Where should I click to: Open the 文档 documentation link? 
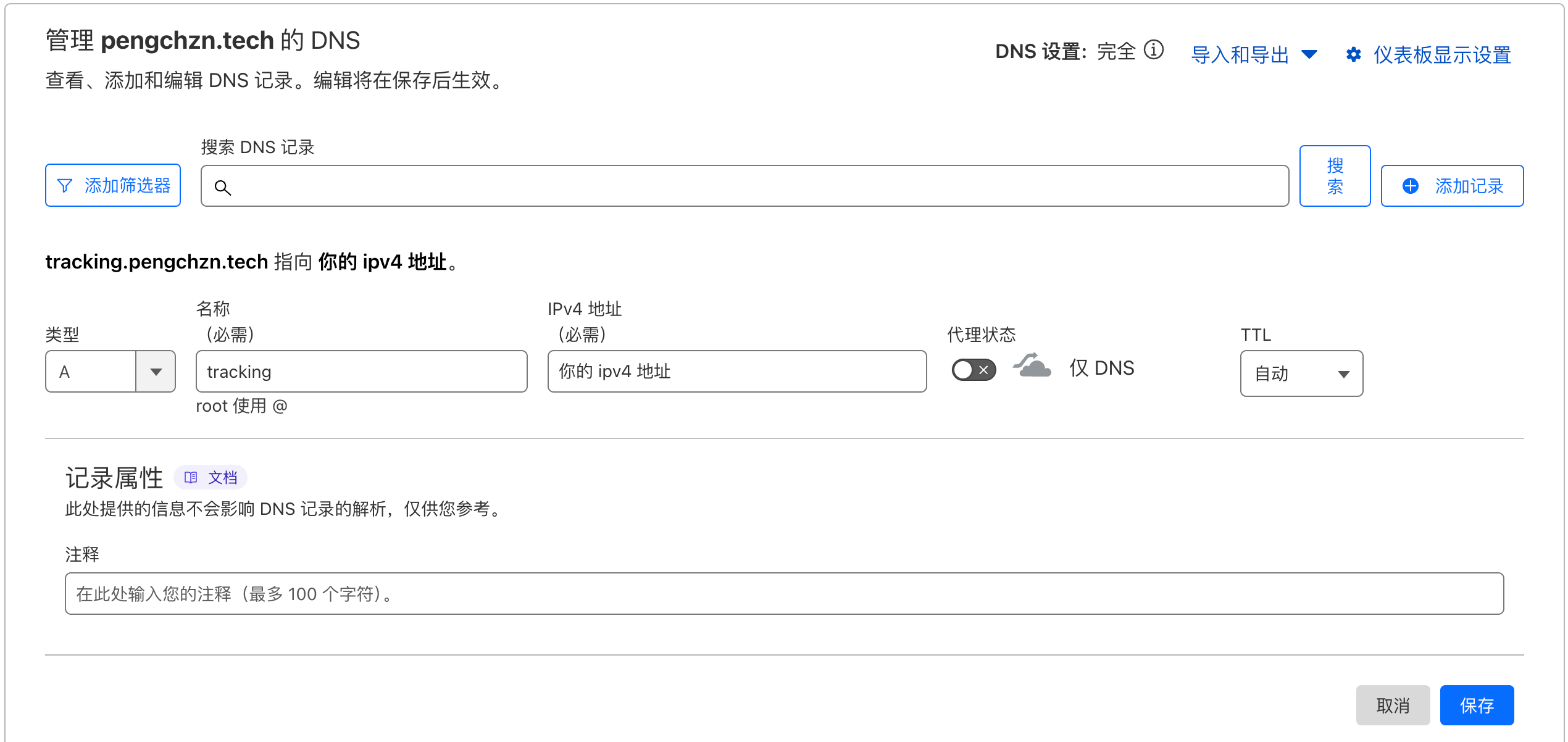point(222,477)
